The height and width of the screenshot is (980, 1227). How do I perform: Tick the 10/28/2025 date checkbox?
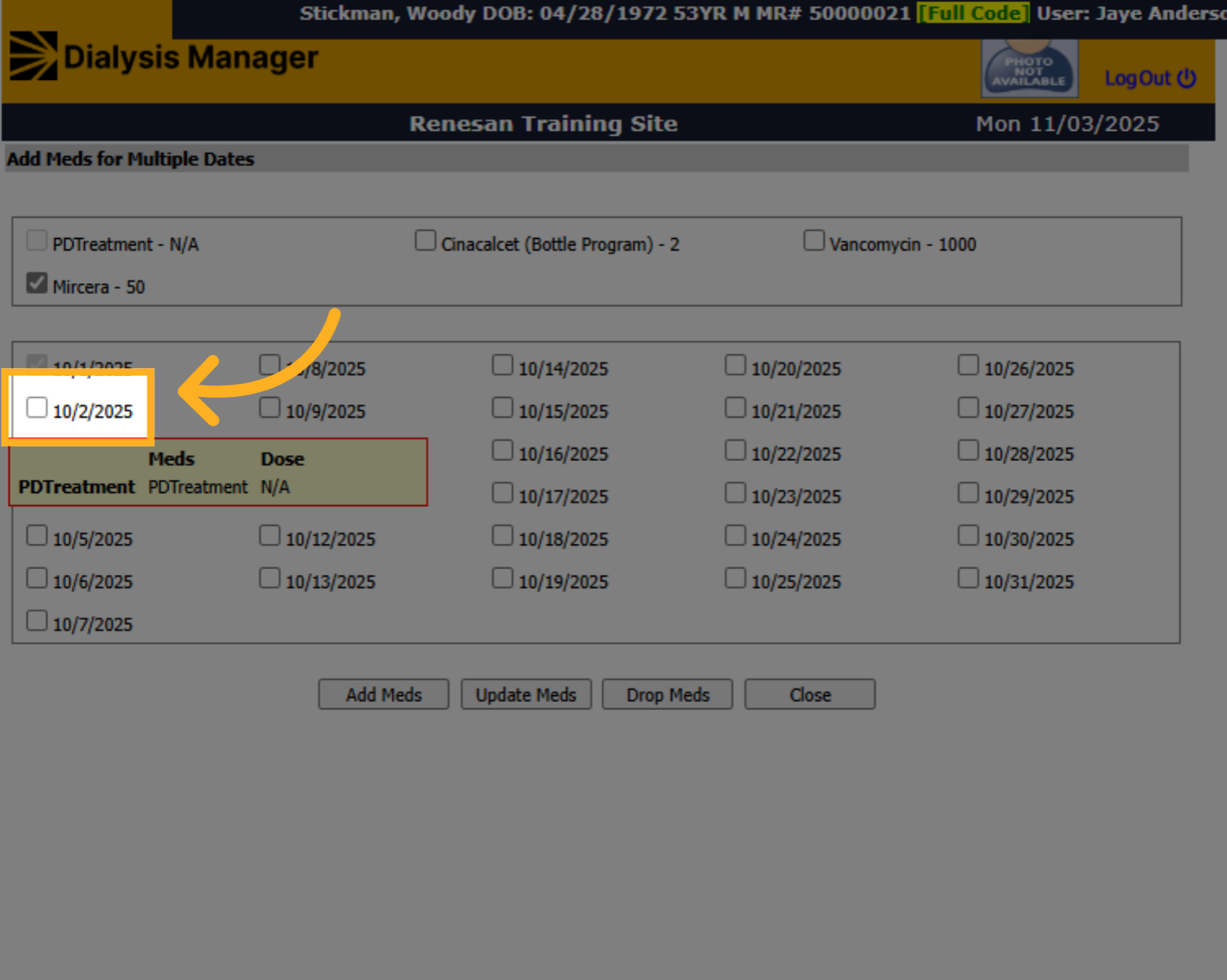coord(969,450)
